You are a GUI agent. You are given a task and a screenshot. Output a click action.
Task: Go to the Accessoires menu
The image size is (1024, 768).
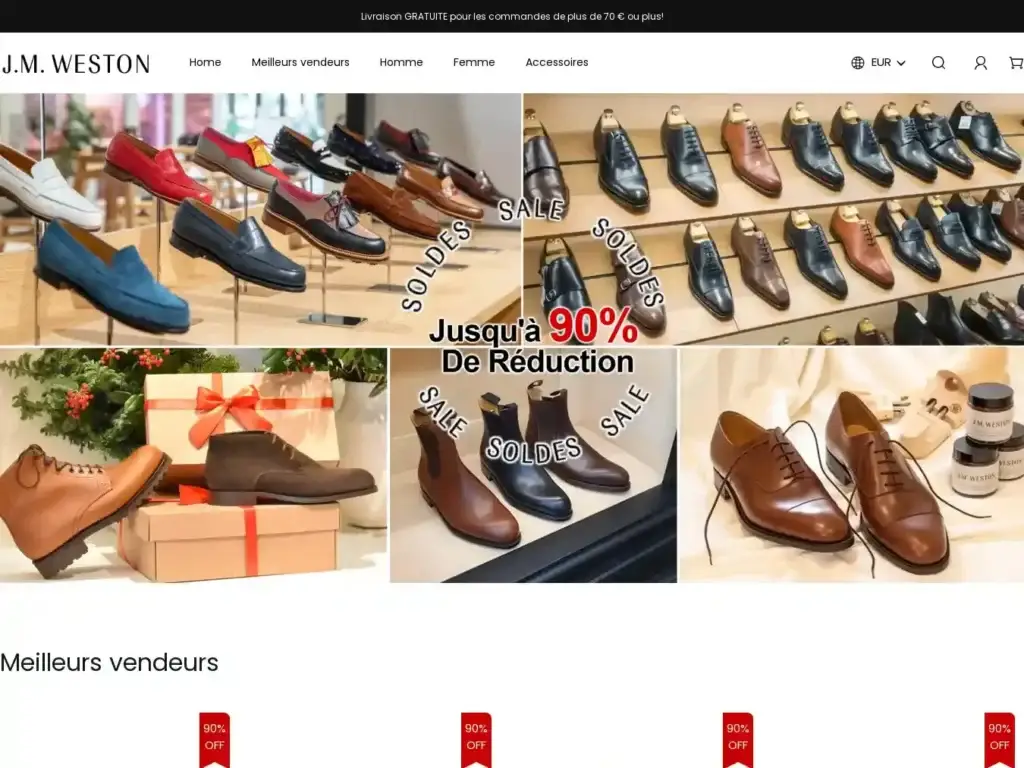(556, 63)
